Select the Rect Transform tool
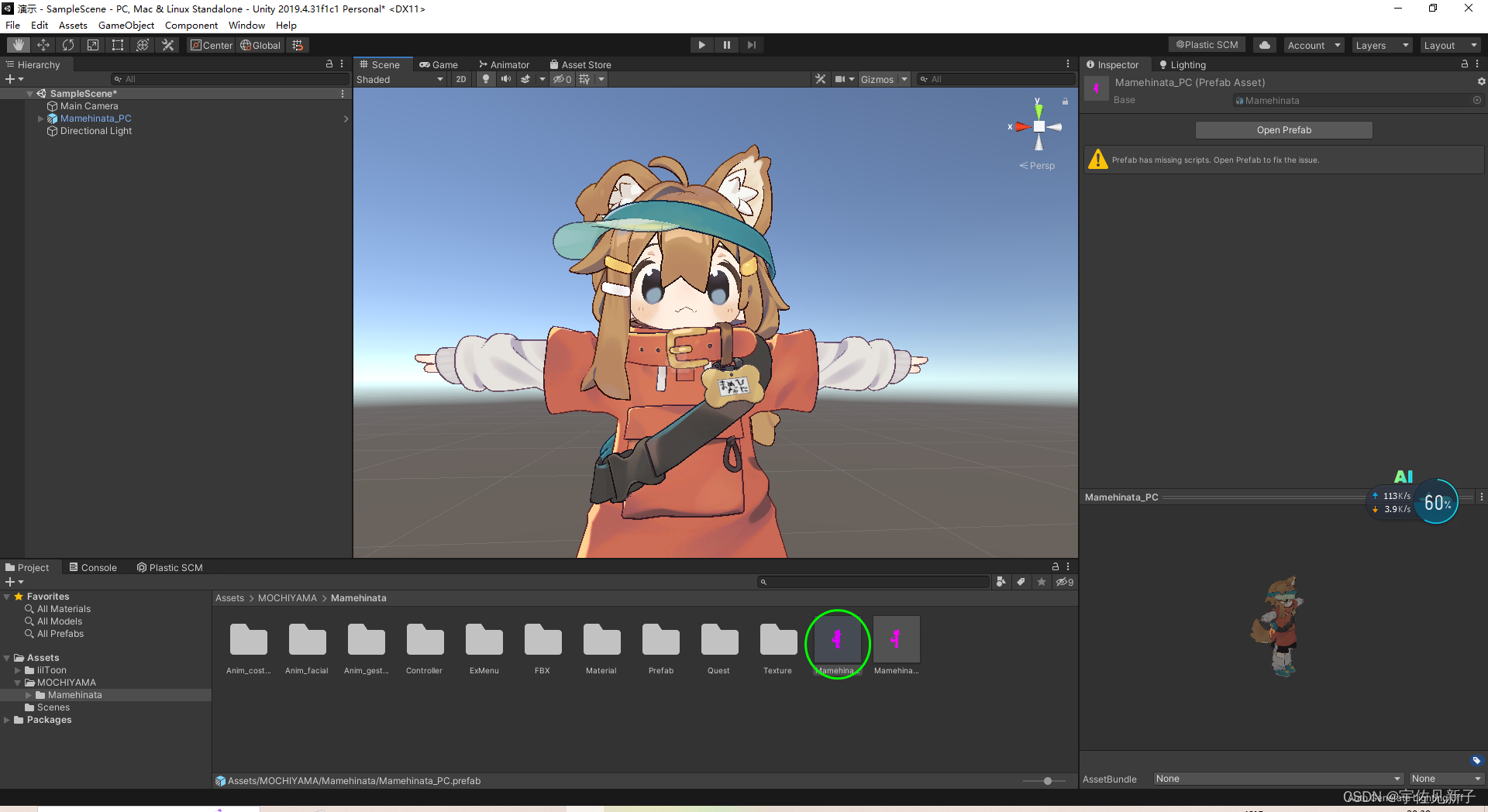Image resolution: width=1488 pixels, height=812 pixels. [117, 44]
